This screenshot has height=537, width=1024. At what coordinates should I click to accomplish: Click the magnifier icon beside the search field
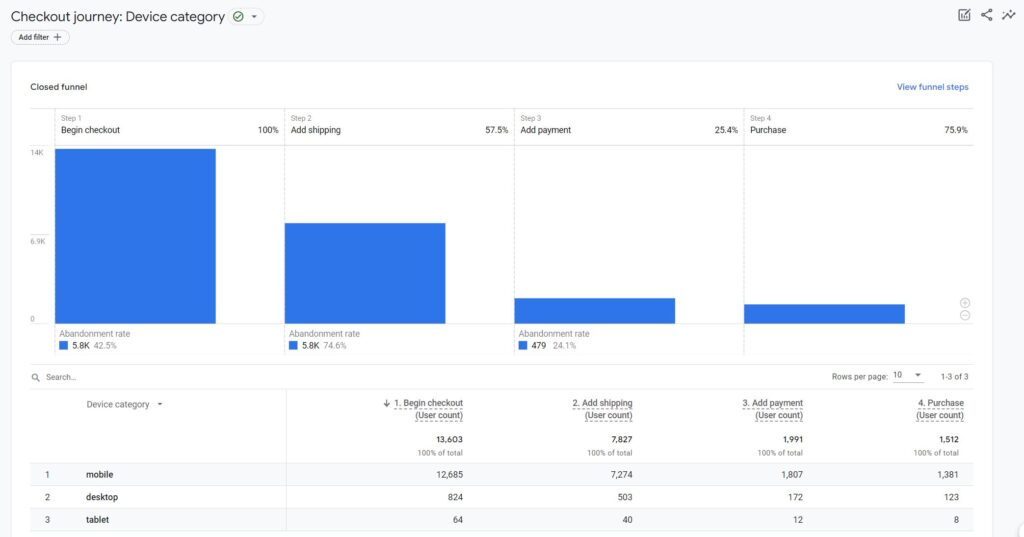tap(36, 377)
